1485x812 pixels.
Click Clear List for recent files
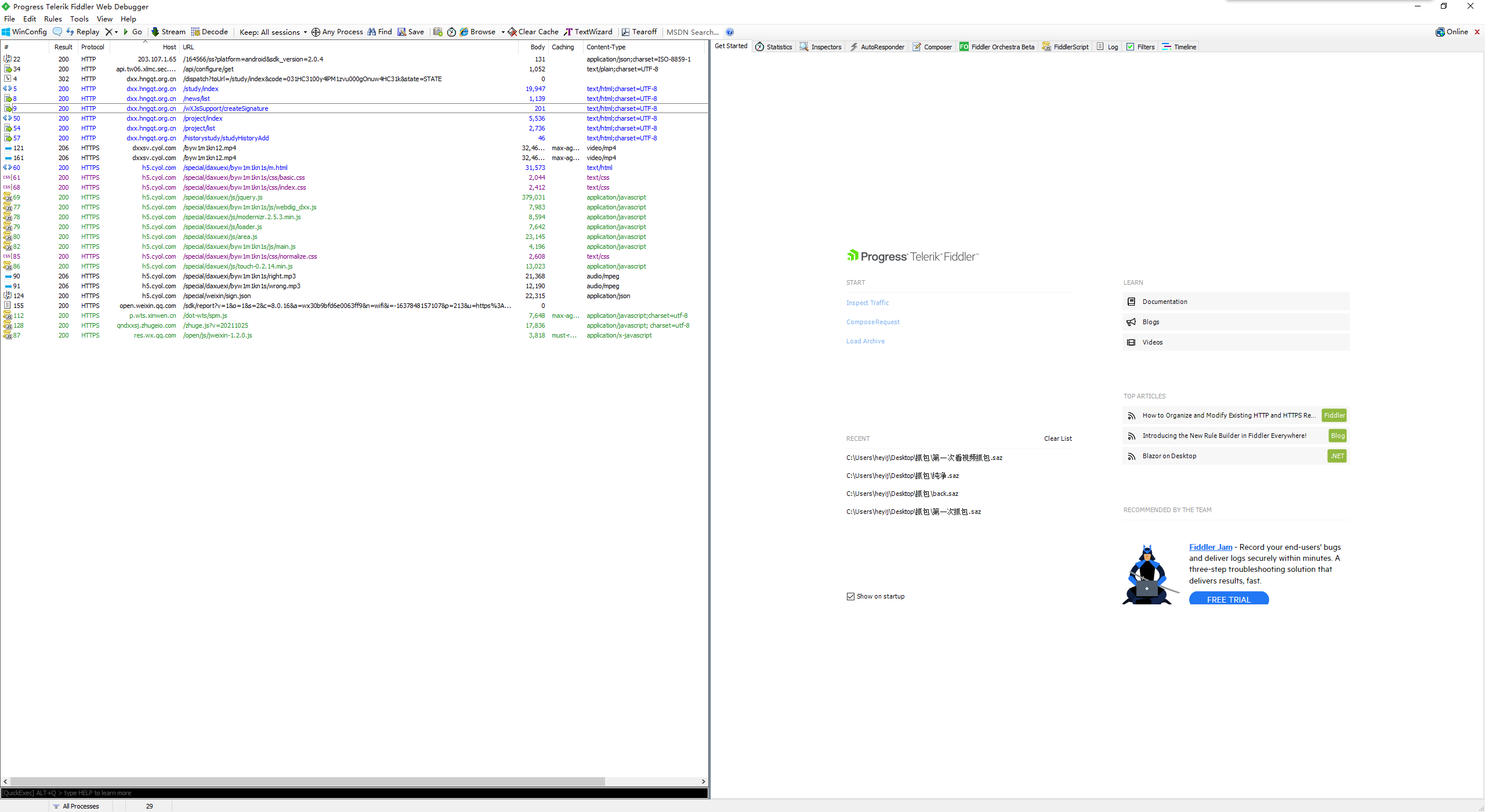click(x=1057, y=438)
